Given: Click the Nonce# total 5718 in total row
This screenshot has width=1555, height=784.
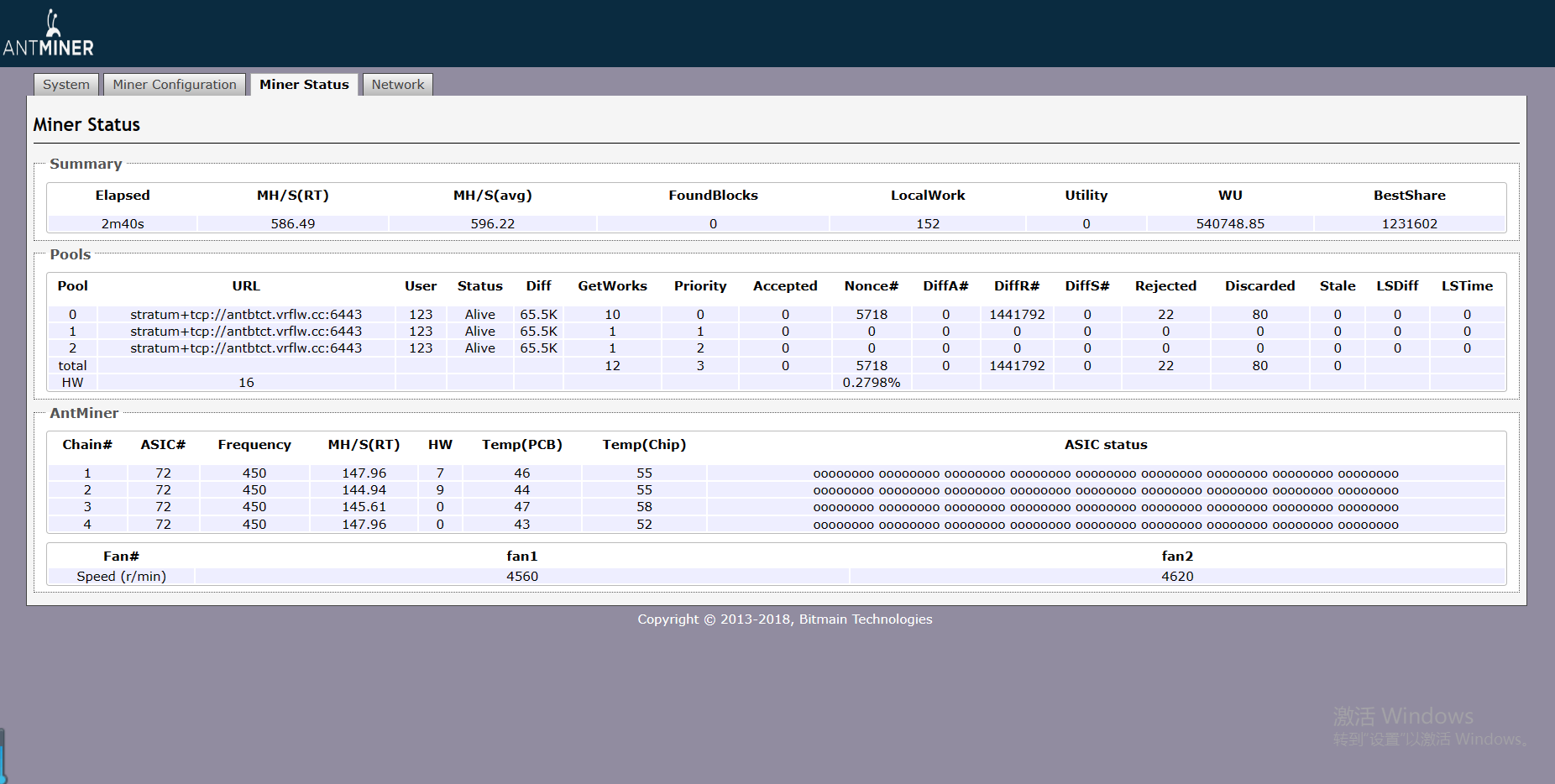Looking at the screenshot, I should click(x=872, y=366).
